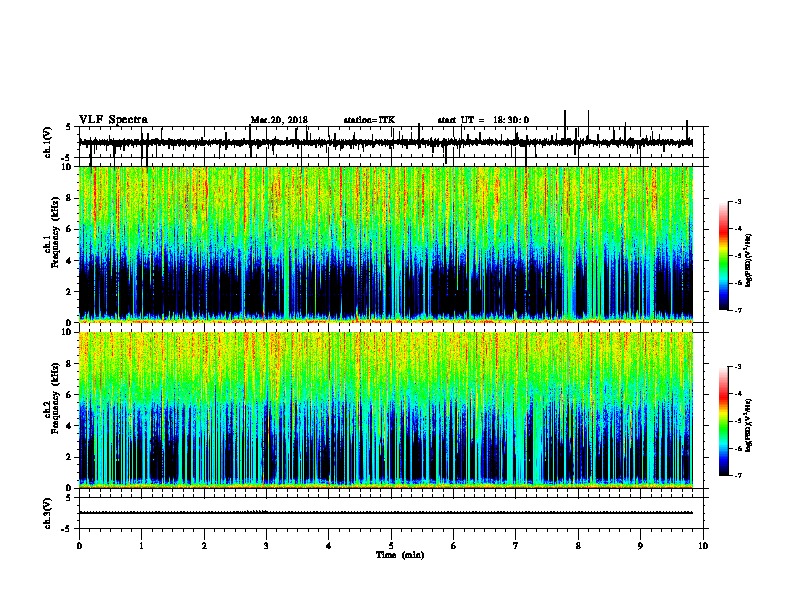Click the ch.1 "Frequency (kHz)" axis label
Image resolution: width=792 pixels, height=612 pixels.
(55, 232)
